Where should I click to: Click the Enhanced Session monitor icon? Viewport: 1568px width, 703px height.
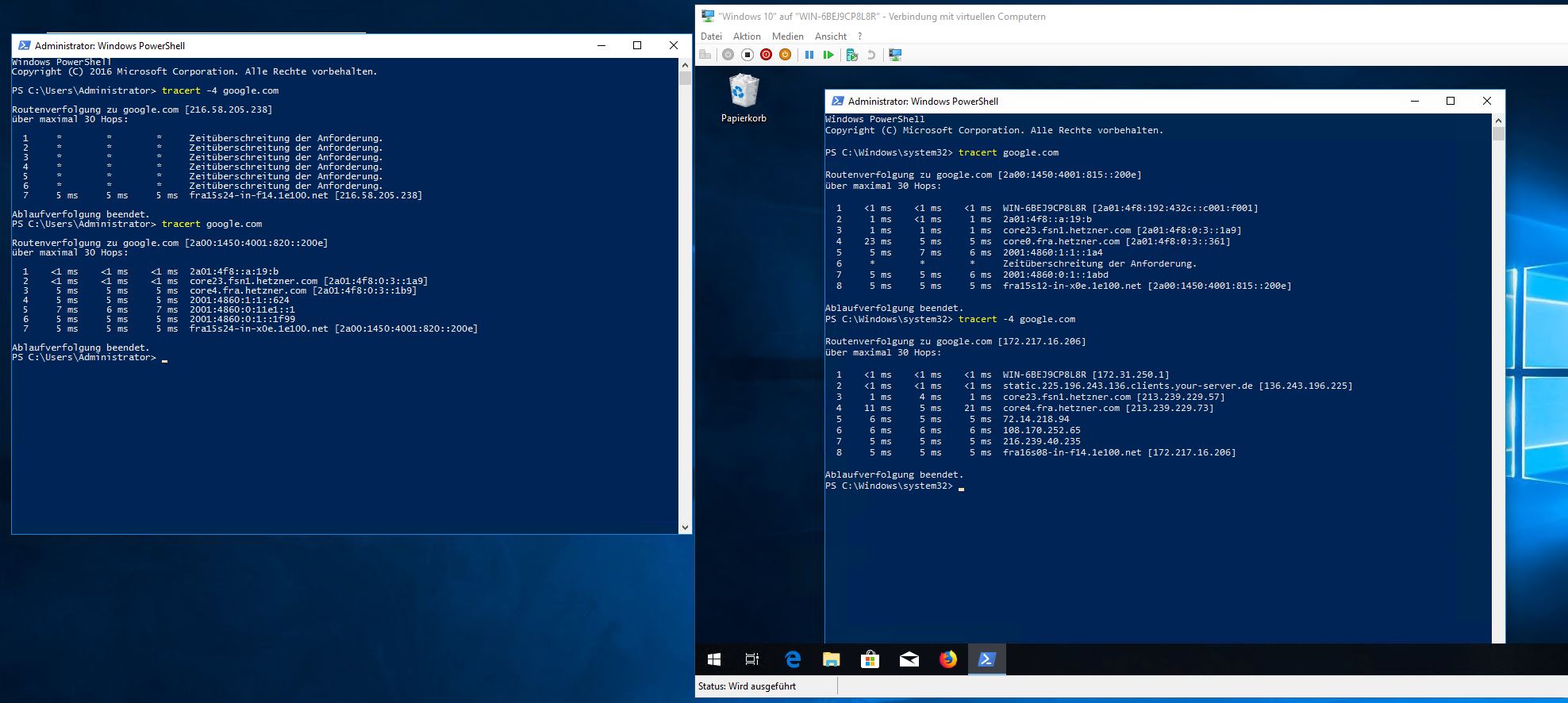coord(895,55)
